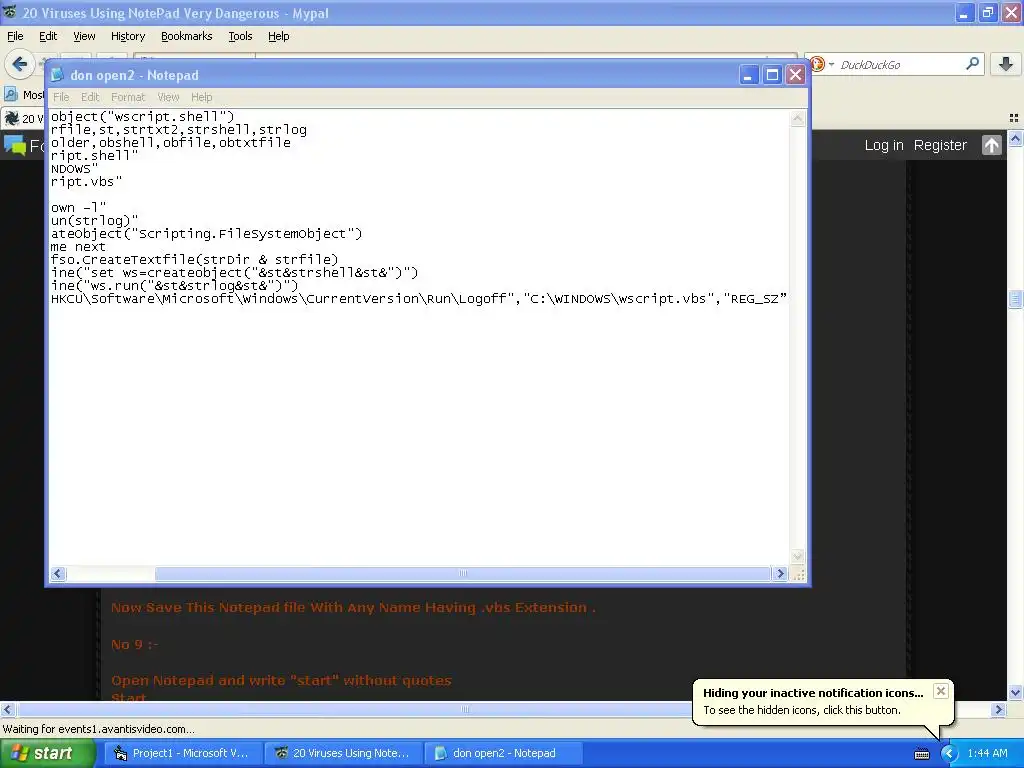Click the forum scroll-to-top arrow icon
Screen dimensions: 1024x768
pyautogui.click(x=991, y=145)
